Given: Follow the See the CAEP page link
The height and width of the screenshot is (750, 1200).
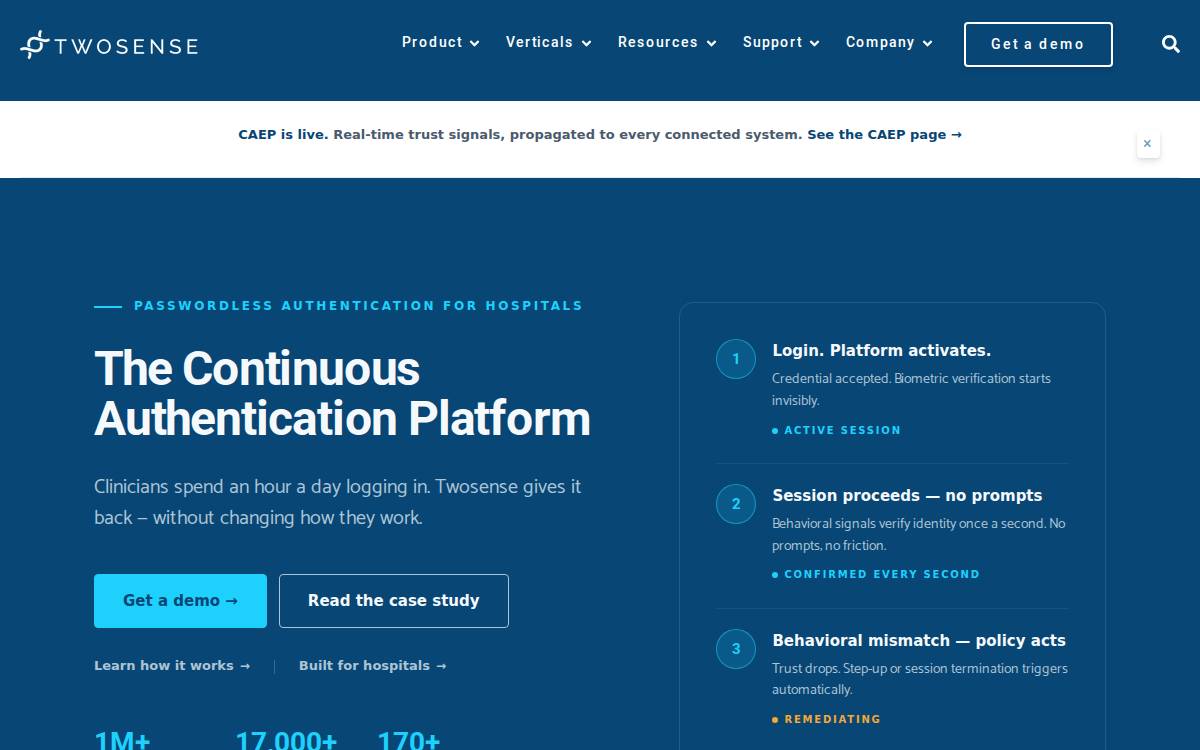Looking at the screenshot, I should 885,135.
